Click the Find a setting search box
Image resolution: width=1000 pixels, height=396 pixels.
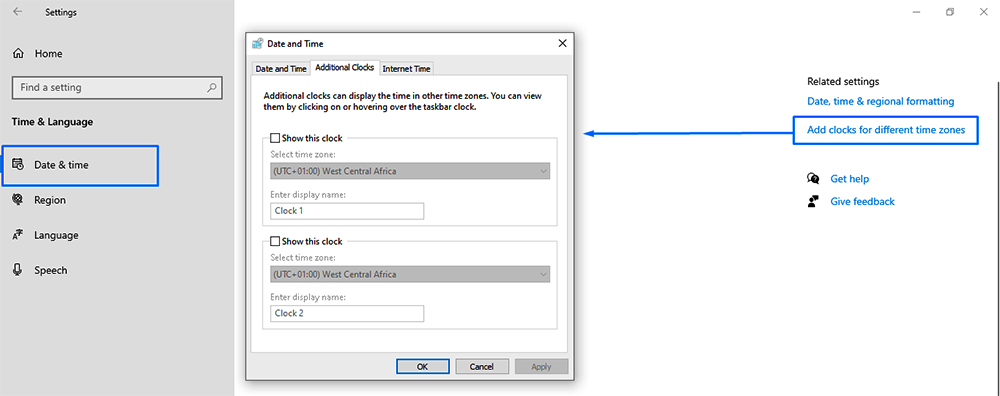click(117, 87)
